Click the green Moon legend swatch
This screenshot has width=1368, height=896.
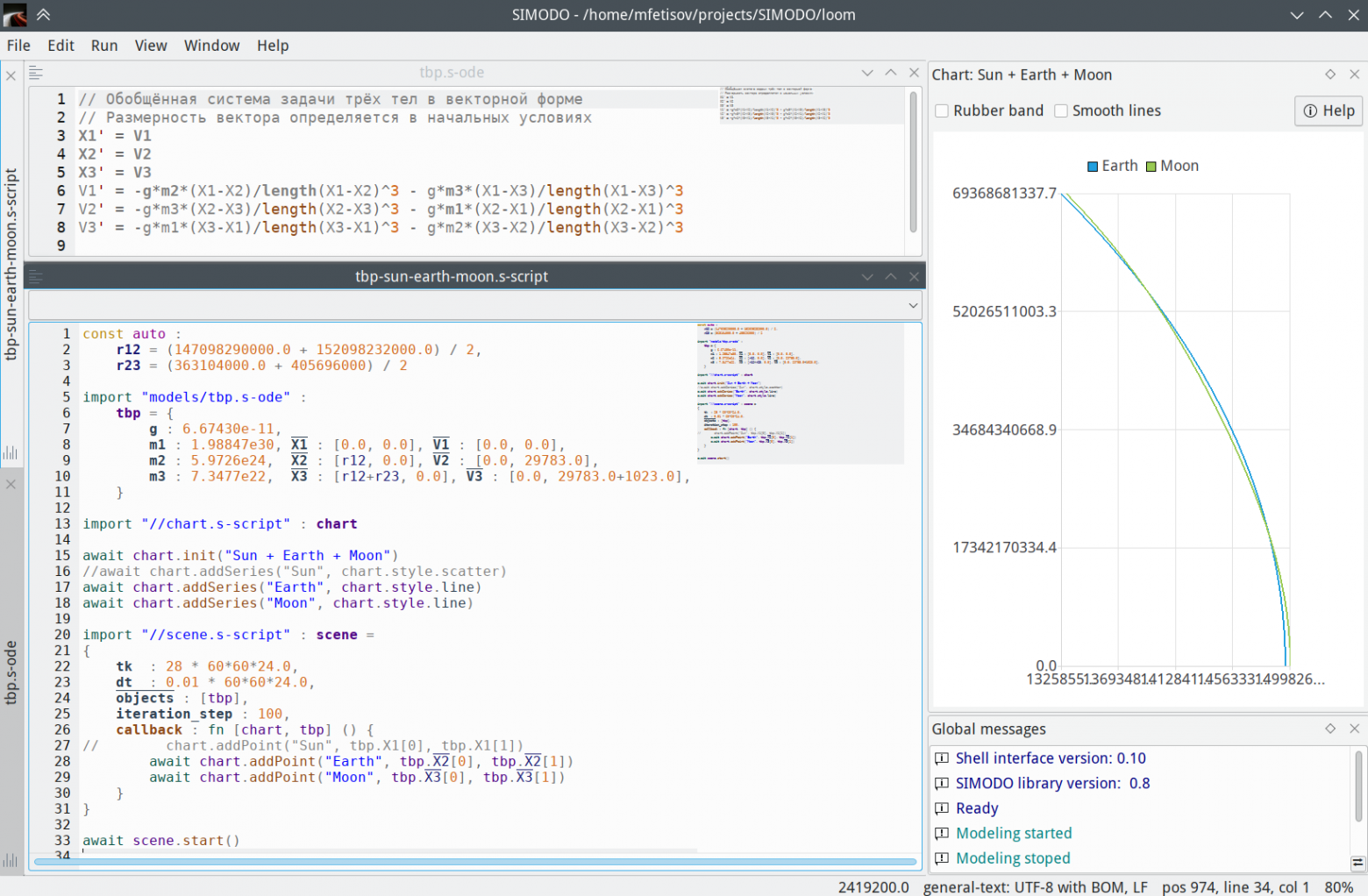(1151, 167)
